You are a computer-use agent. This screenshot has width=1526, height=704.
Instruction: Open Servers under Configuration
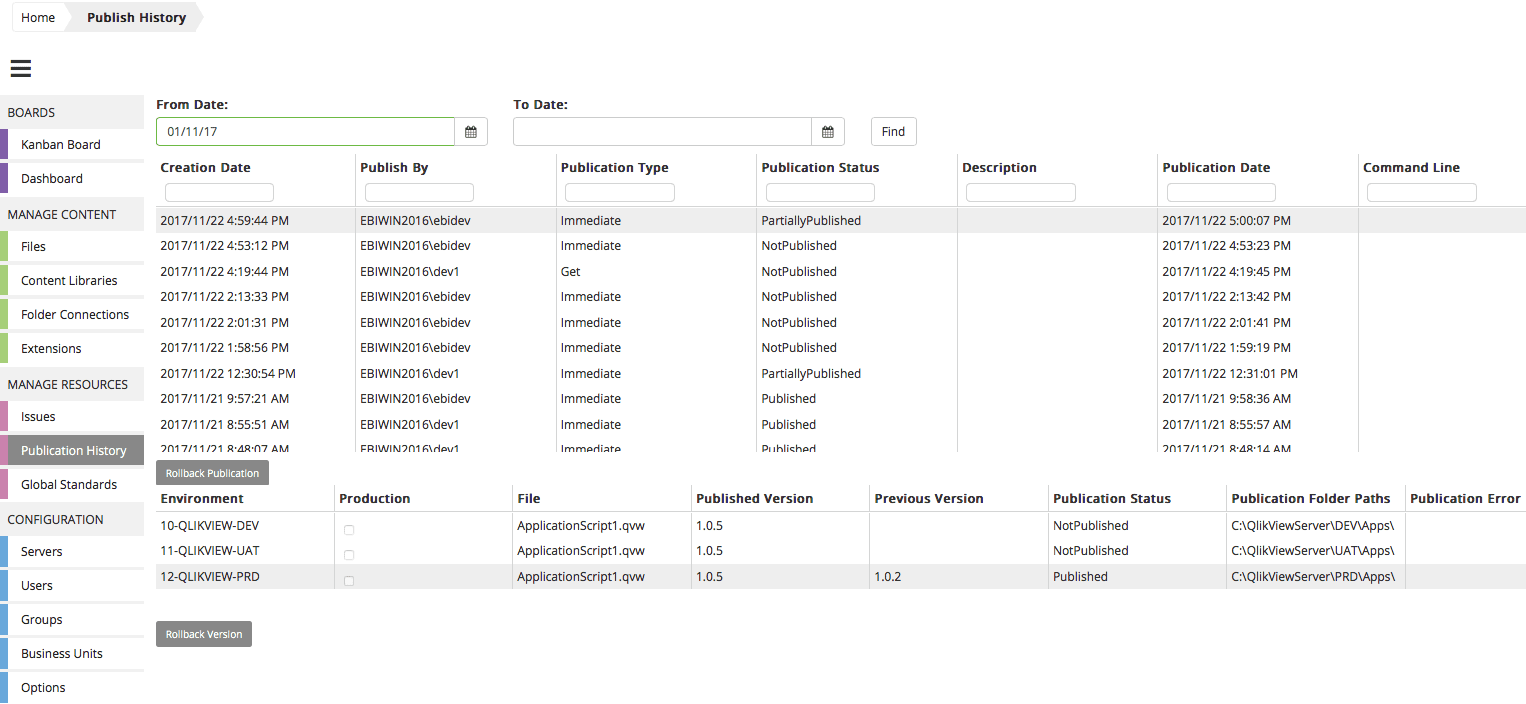[42, 552]
